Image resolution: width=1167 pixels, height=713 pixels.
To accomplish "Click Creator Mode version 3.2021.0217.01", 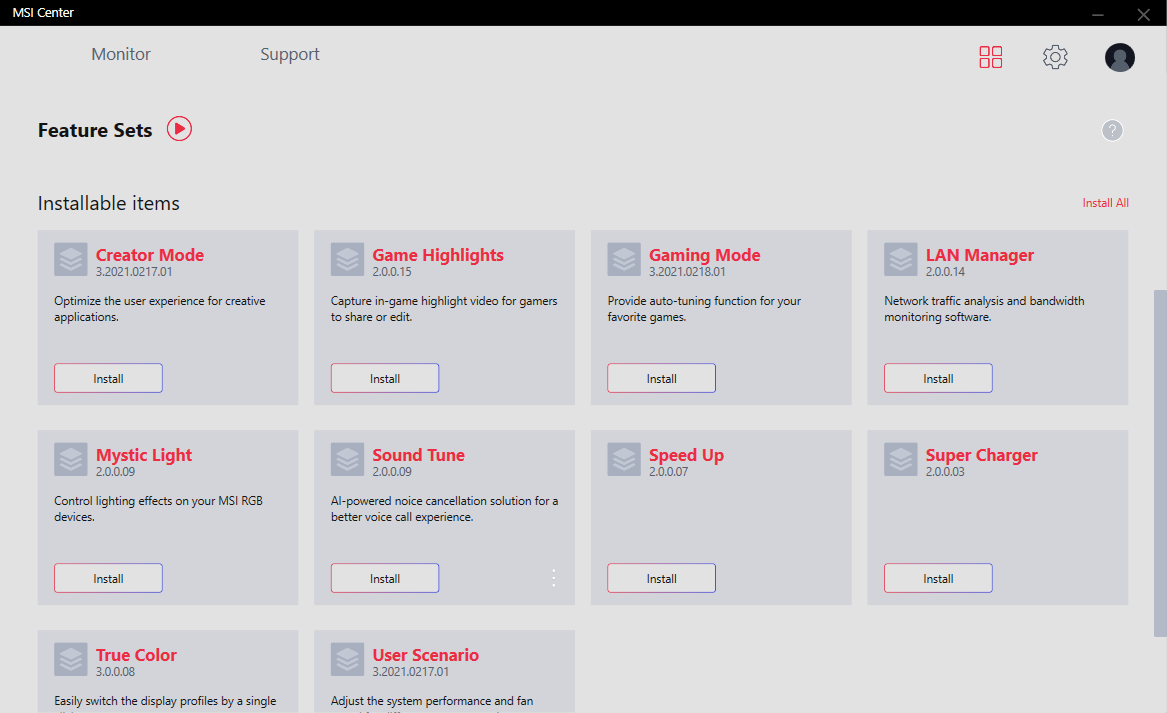I will [134, 272].
